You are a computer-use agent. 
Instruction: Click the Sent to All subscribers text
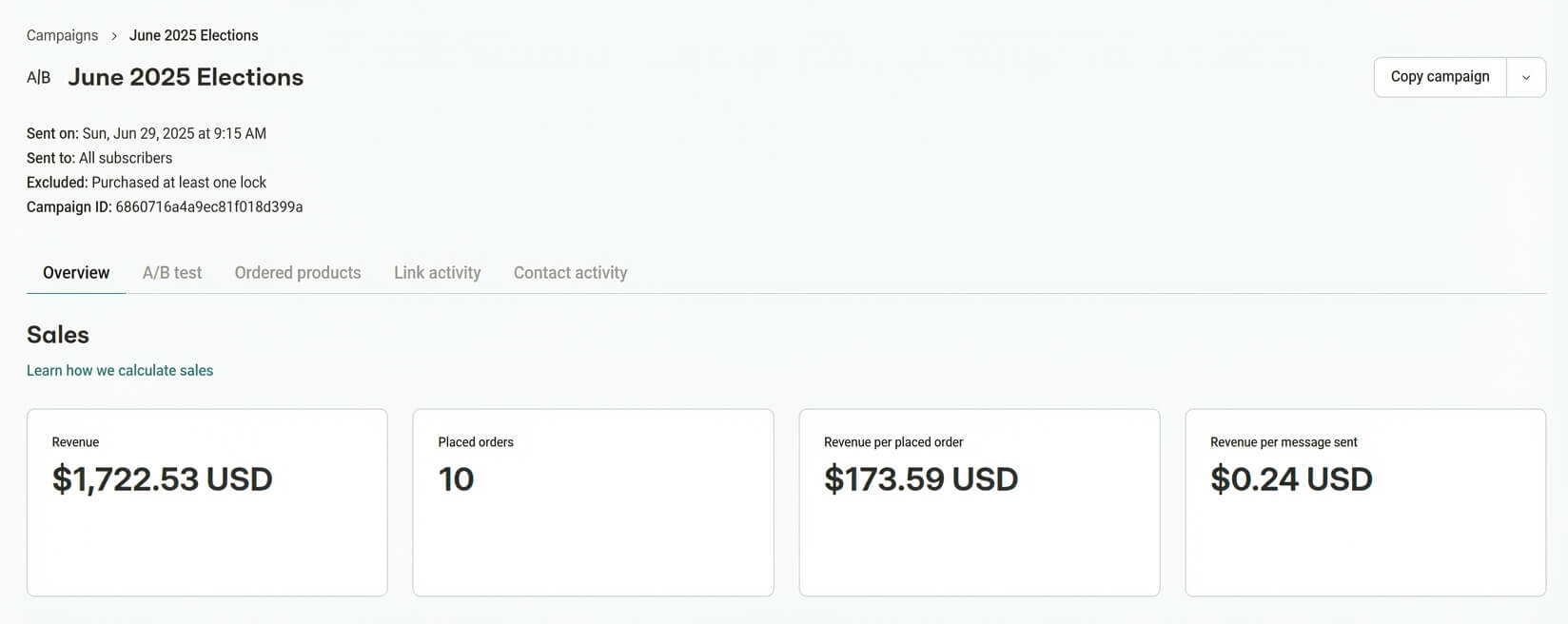coord(99,158)
